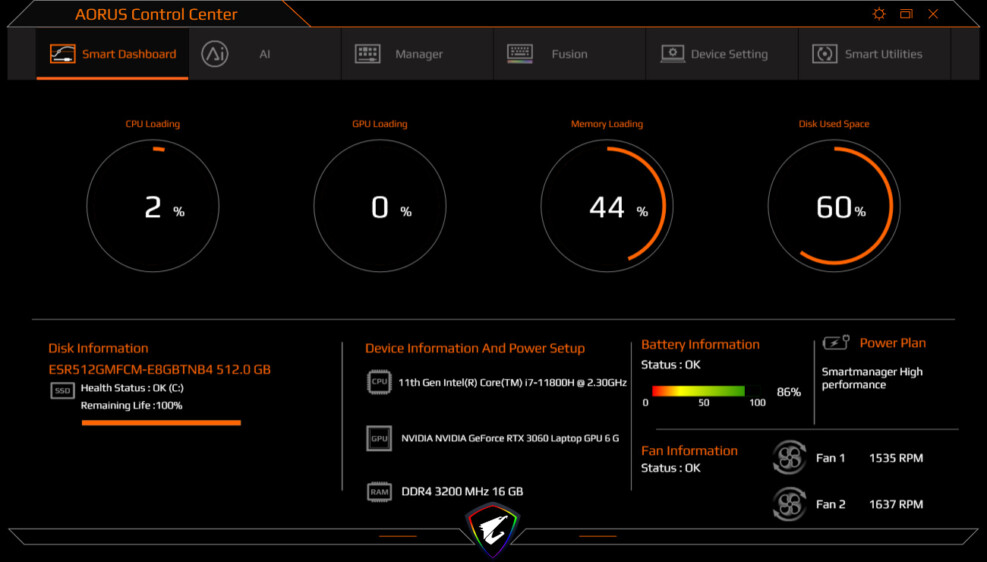Click the AORUS eagle logo badge
Screen dimensions: 987x562
tap(492, 530)
